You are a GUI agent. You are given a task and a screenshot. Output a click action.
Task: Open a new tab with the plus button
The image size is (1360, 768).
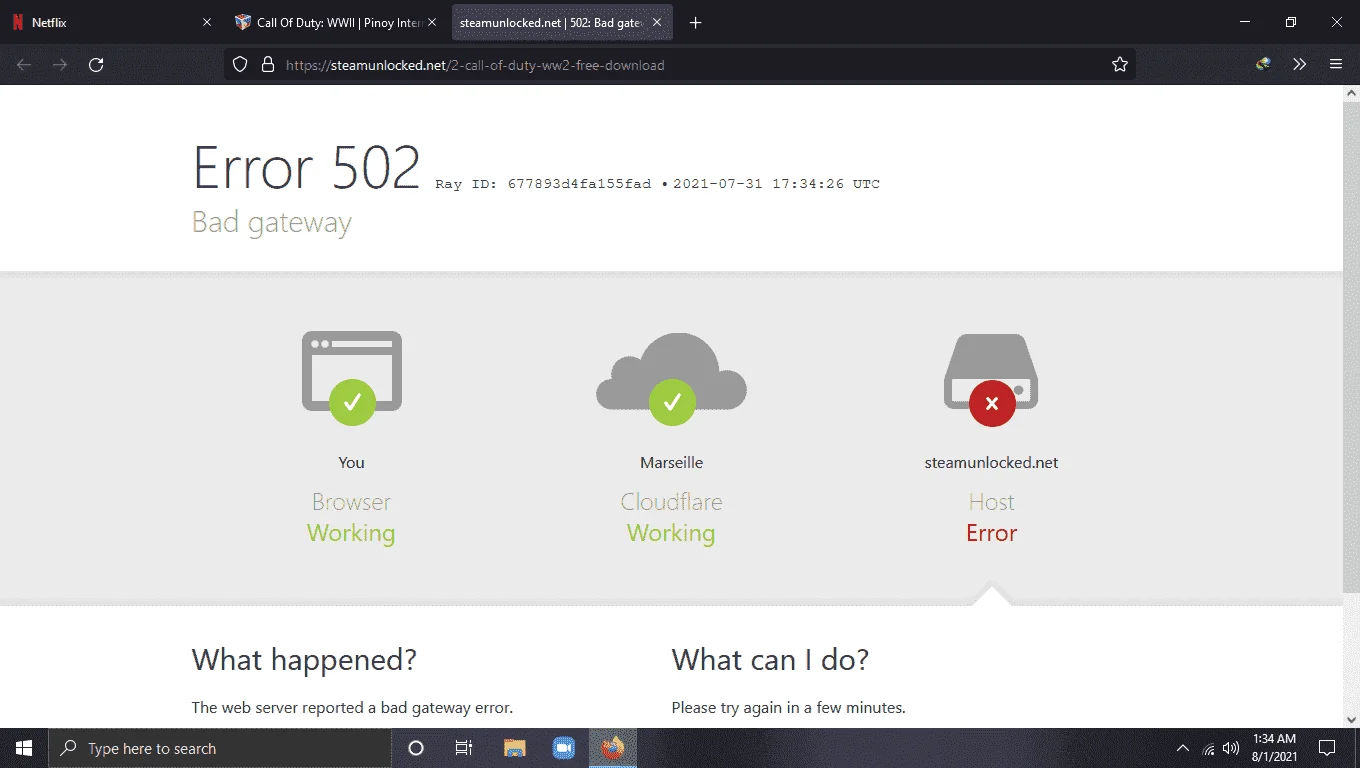(x=696, y=23)
